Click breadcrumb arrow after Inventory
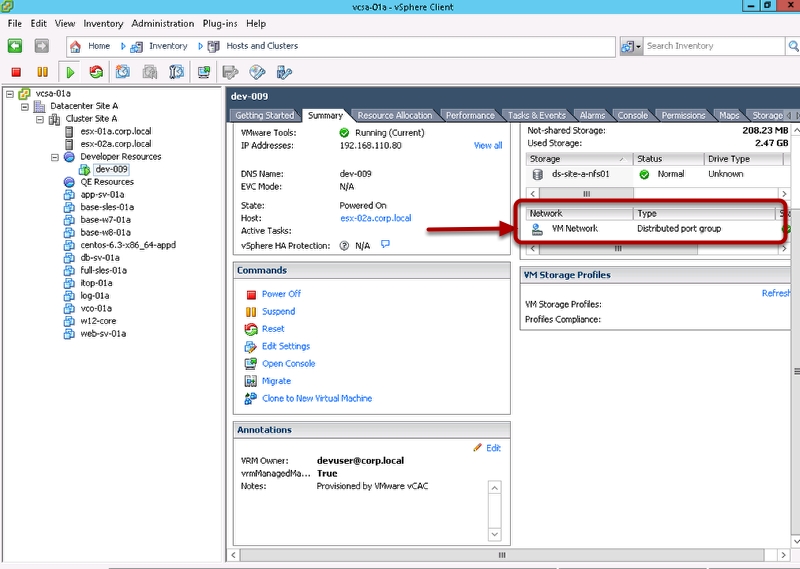800x569 pixels. click(201, 46)
